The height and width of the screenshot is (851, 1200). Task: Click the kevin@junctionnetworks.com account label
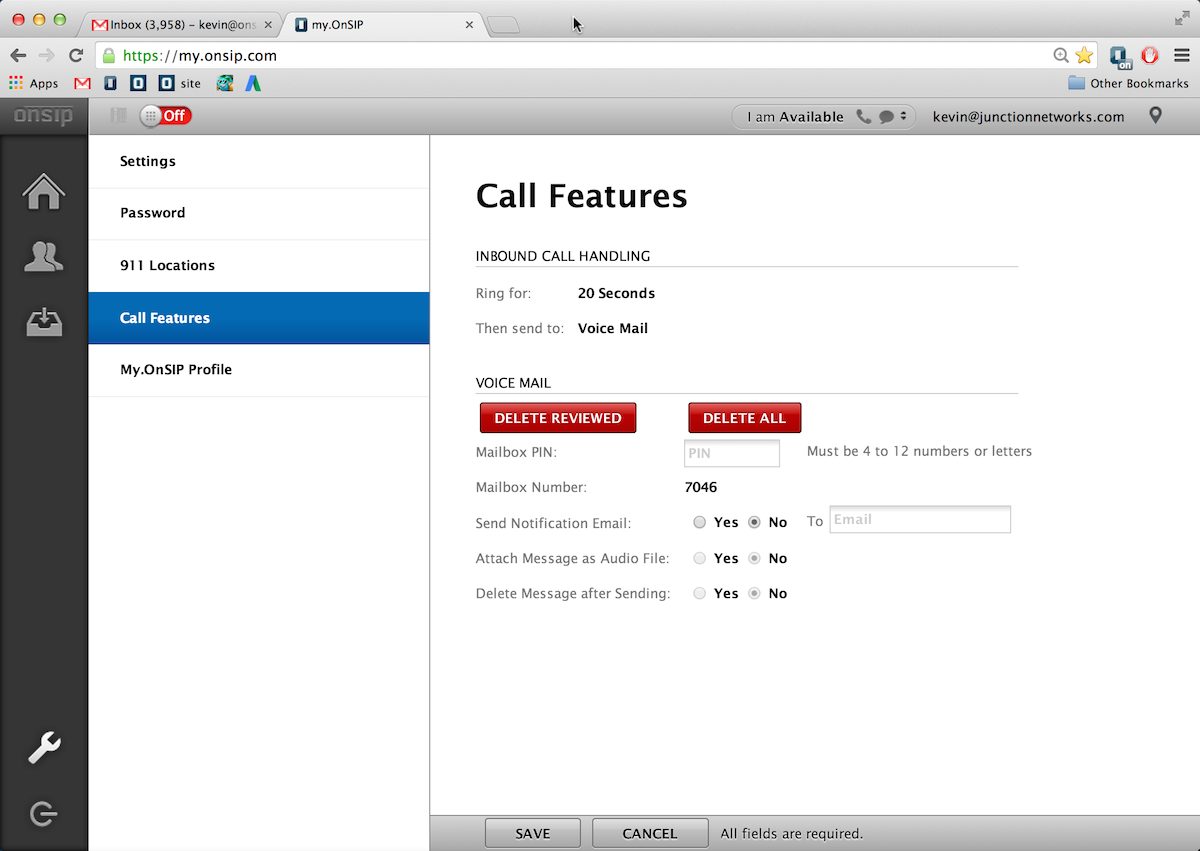1028,117
